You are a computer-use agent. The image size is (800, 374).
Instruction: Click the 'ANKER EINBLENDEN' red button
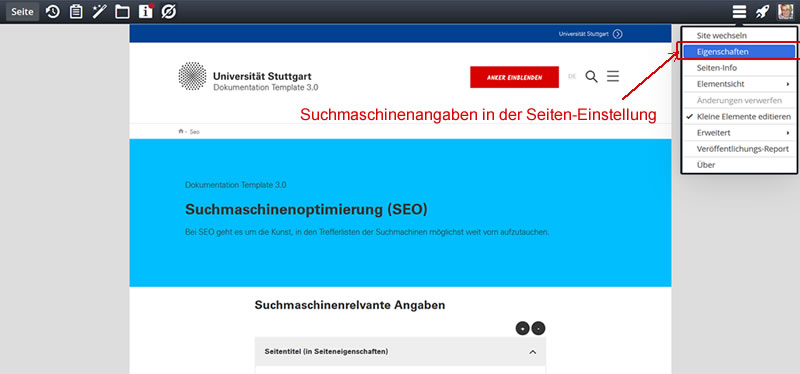514,77
